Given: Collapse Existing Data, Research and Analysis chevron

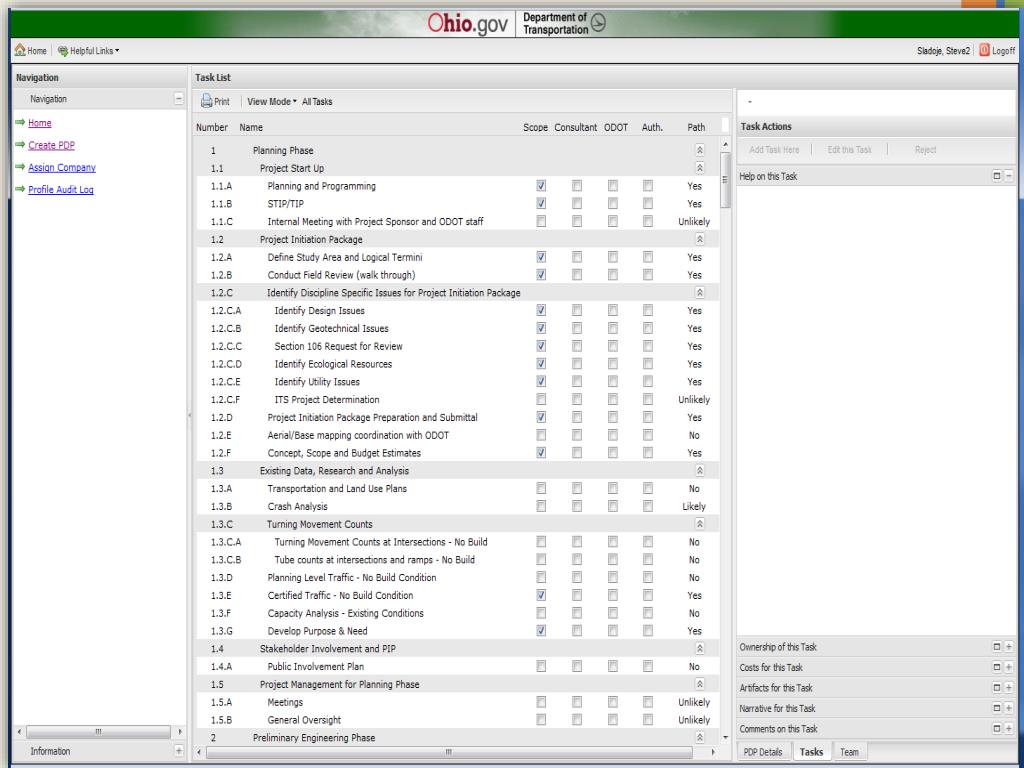Looking at the screenshot, I should point(699,470).
